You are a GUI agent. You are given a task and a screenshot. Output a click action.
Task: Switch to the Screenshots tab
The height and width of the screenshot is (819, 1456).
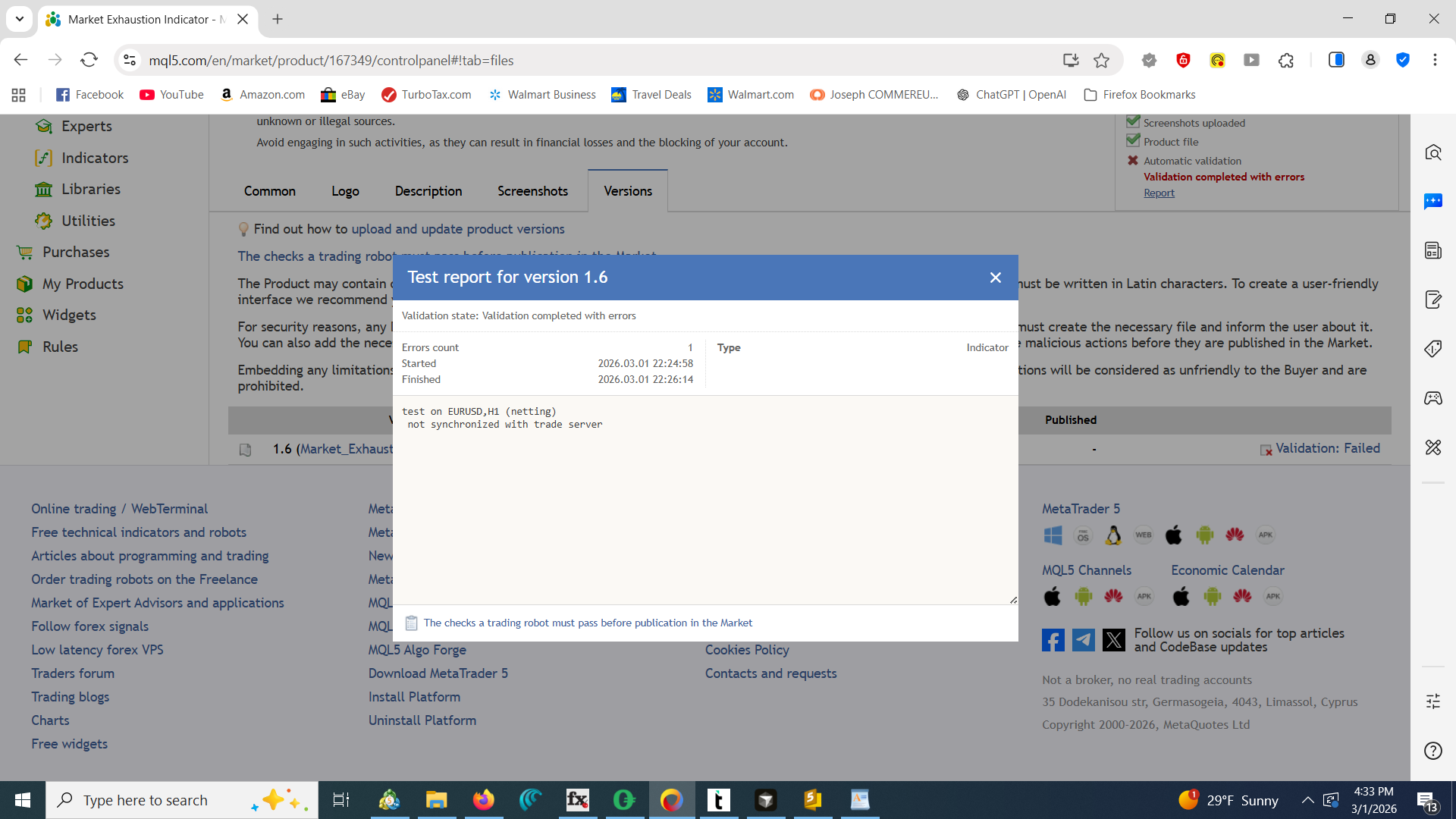pyautogui.click(x=532, y=191)
